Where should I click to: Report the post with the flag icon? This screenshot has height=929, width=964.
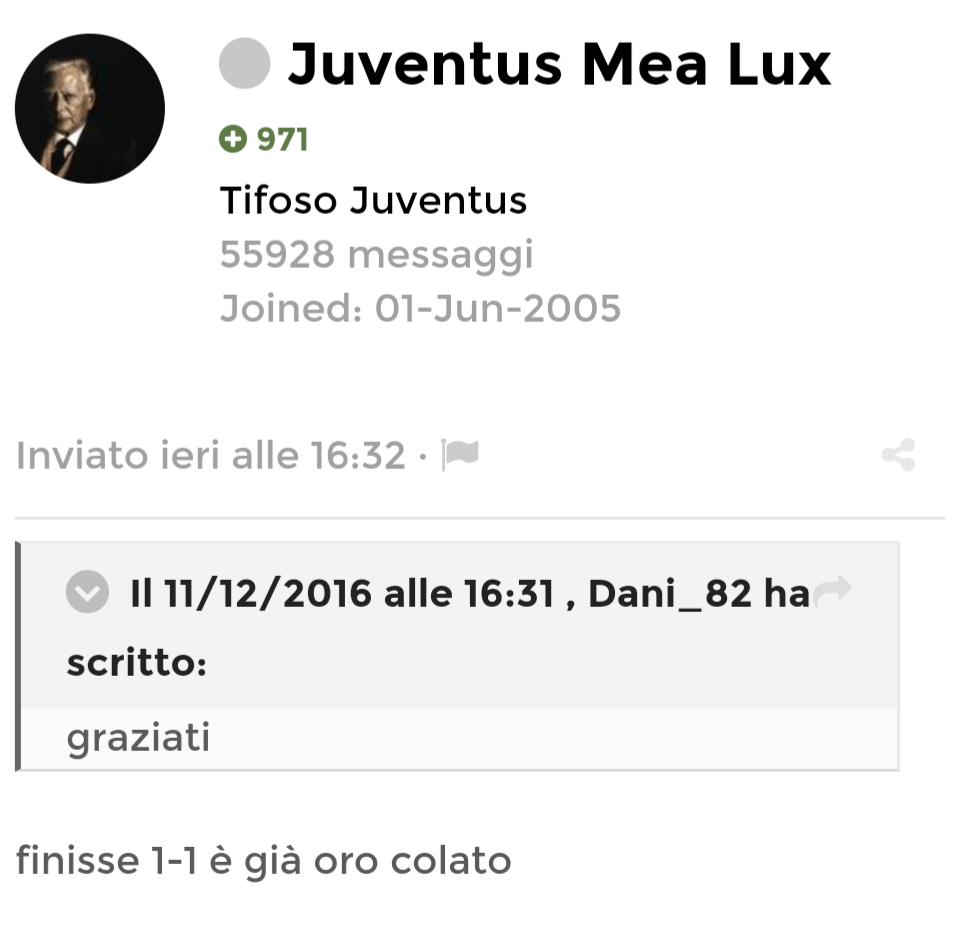click(x=460, y=455)
